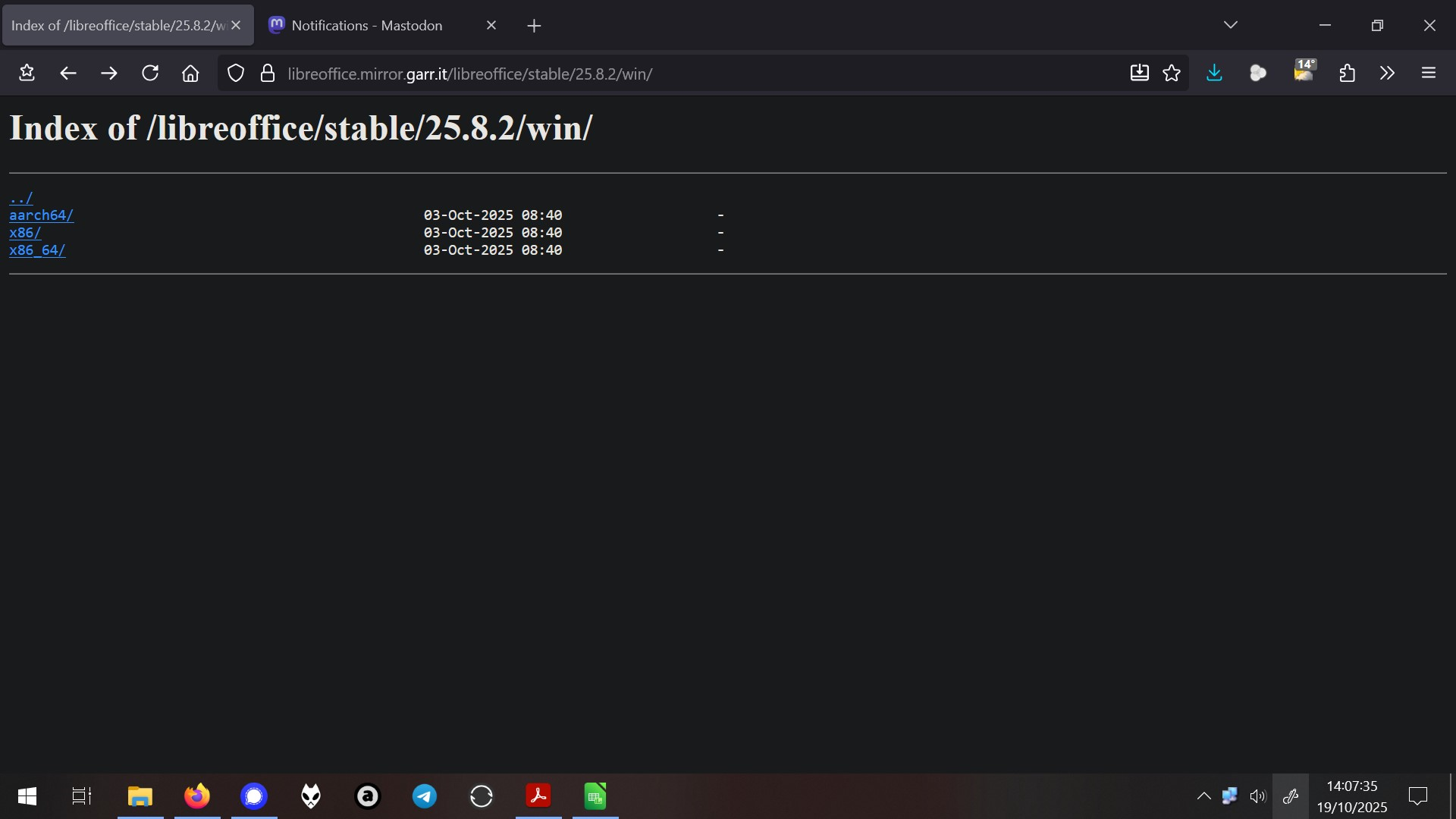
Task: Open the list all tabs dropdown
Action: (1230, 25)
